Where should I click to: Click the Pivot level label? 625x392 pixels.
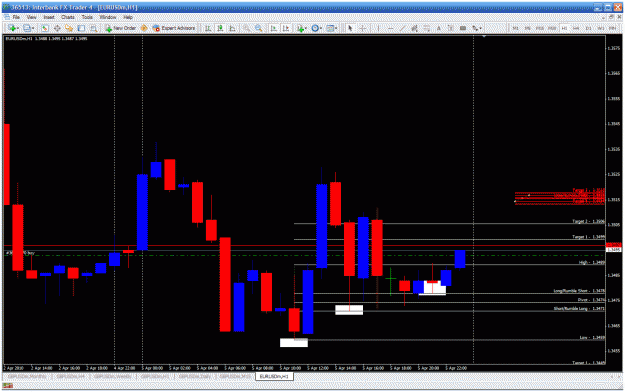591,300
